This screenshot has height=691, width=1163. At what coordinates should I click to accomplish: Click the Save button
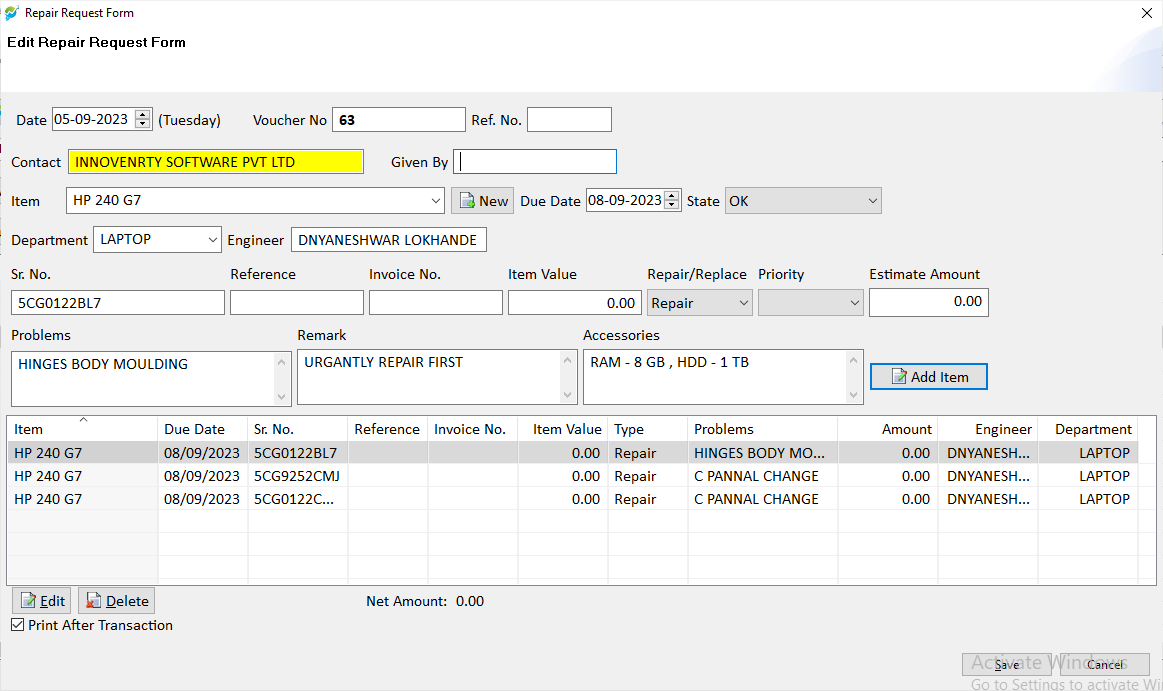tap(1007, 664)
